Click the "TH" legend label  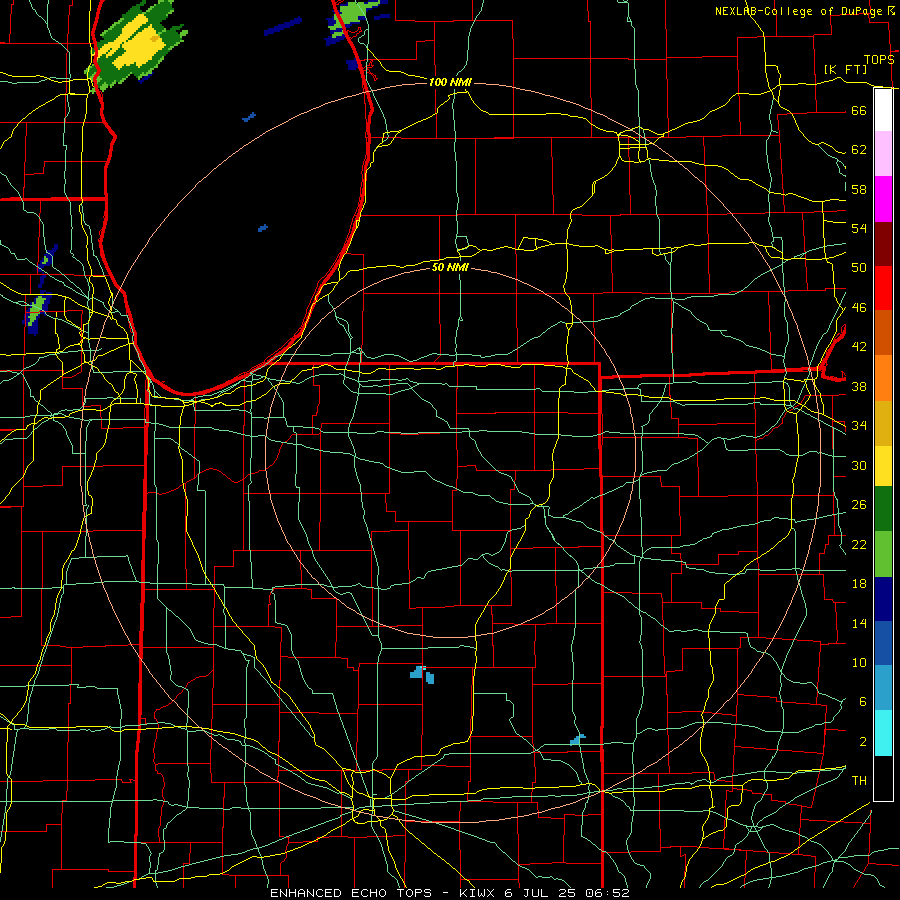(x=859, y=781)
